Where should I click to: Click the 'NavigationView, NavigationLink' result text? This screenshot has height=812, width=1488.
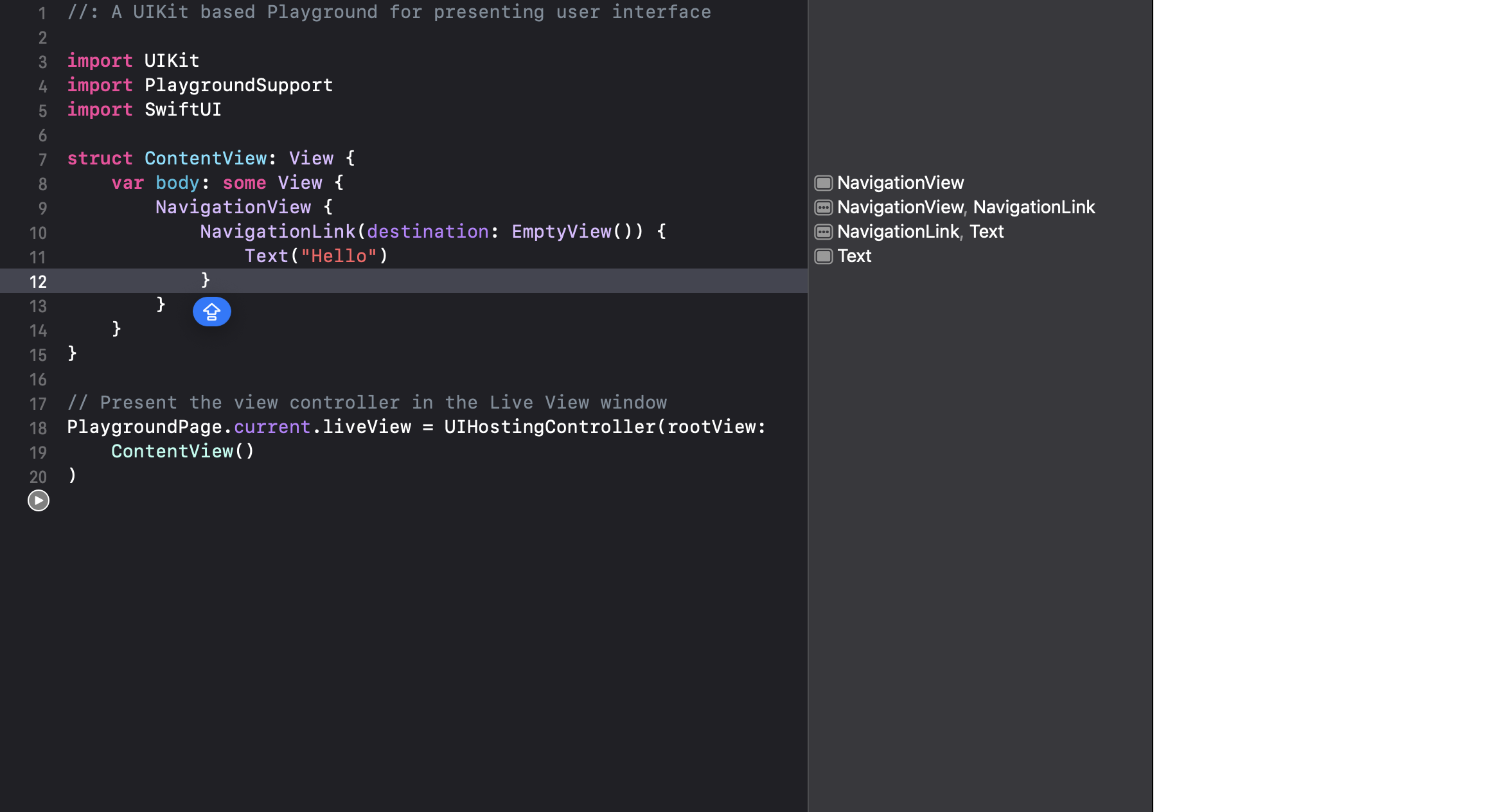tap(966, 207)
